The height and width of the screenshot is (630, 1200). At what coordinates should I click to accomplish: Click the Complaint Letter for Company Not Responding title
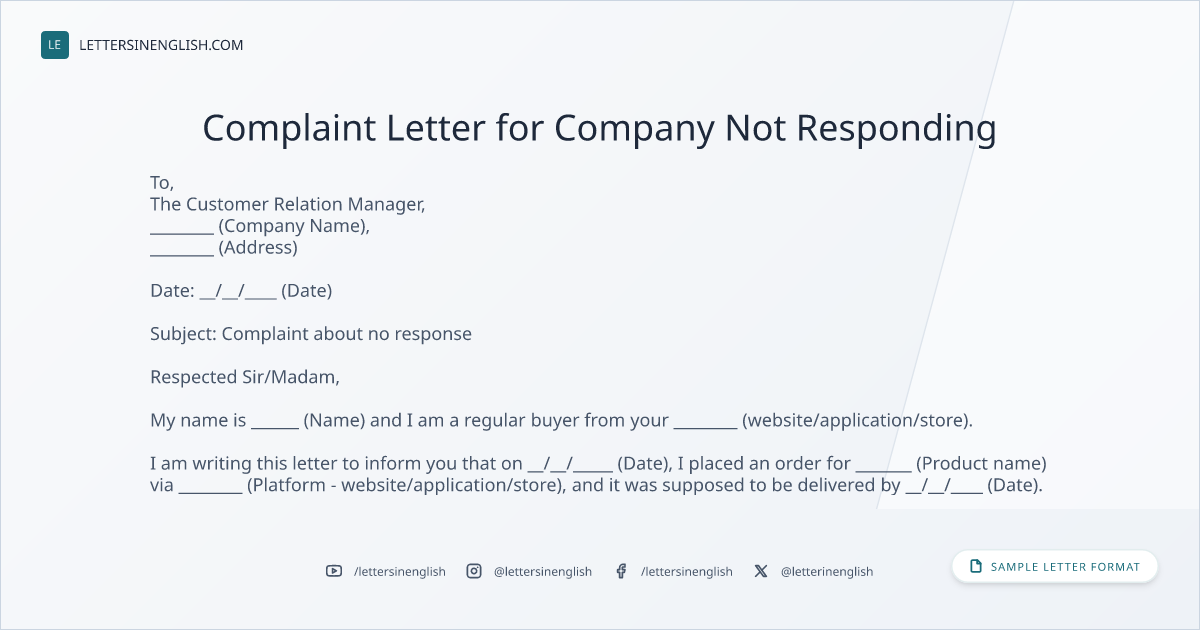point(600,128)
